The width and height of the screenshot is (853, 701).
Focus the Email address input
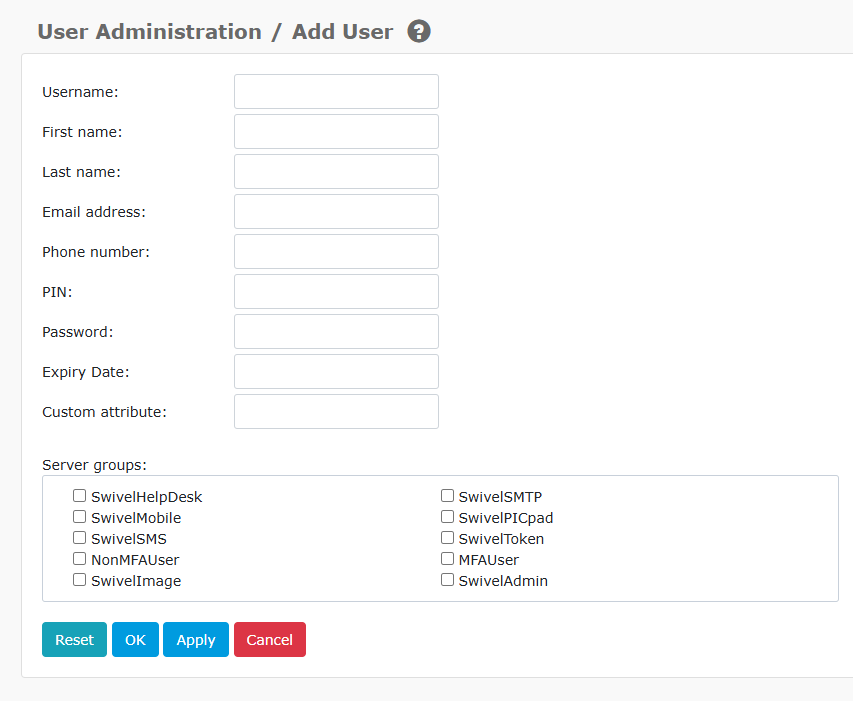pyautogui.click(x=335, y=211)
